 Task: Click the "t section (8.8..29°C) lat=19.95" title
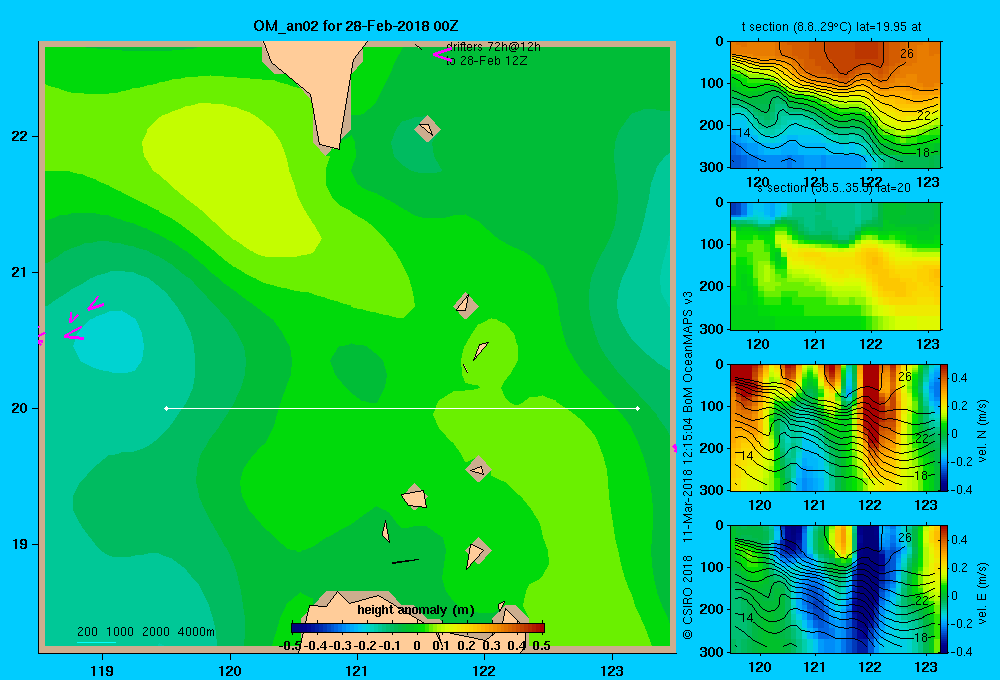tap(830, 27)
